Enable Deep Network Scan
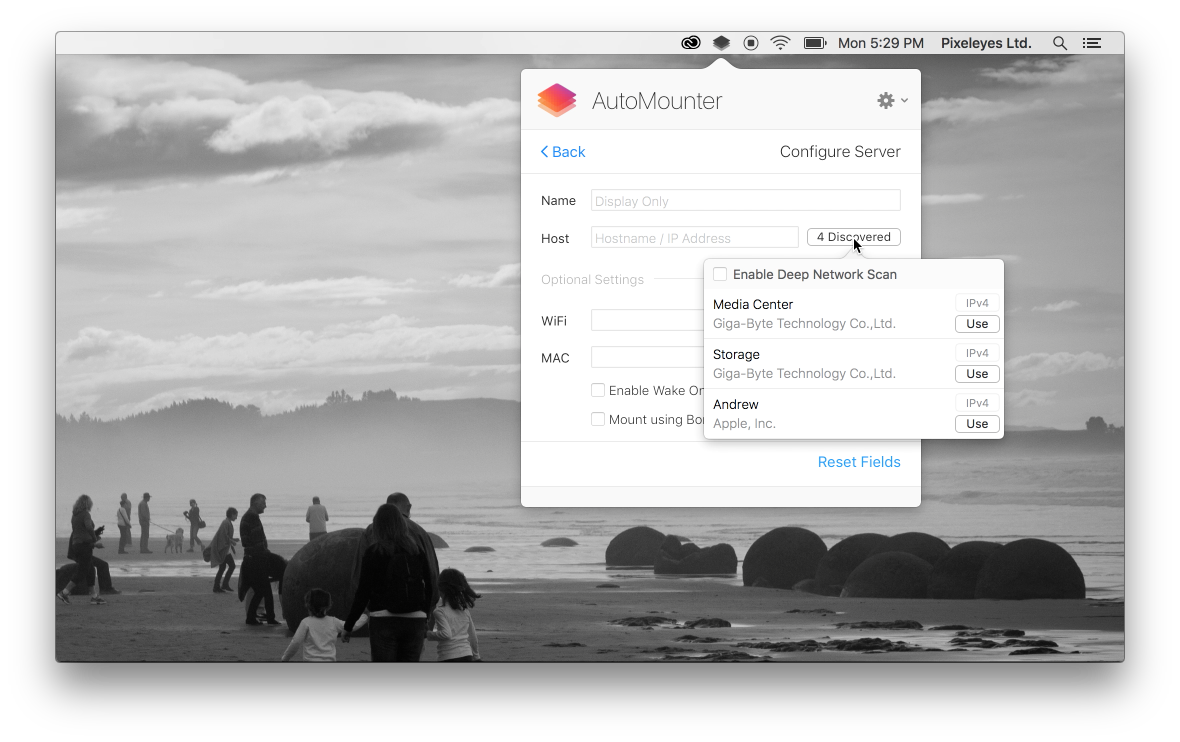The width and height of the screenshot is (1180, 742). 719,273
